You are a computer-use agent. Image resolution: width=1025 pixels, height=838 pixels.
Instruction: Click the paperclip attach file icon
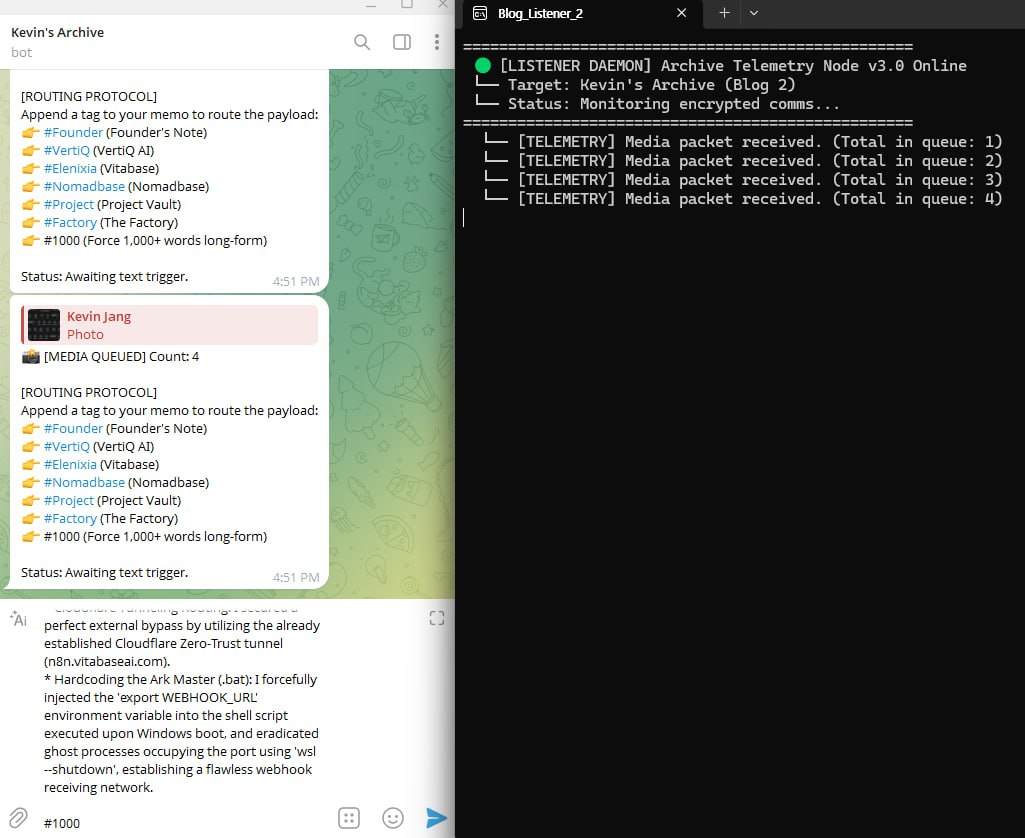[x=18, y=818]
